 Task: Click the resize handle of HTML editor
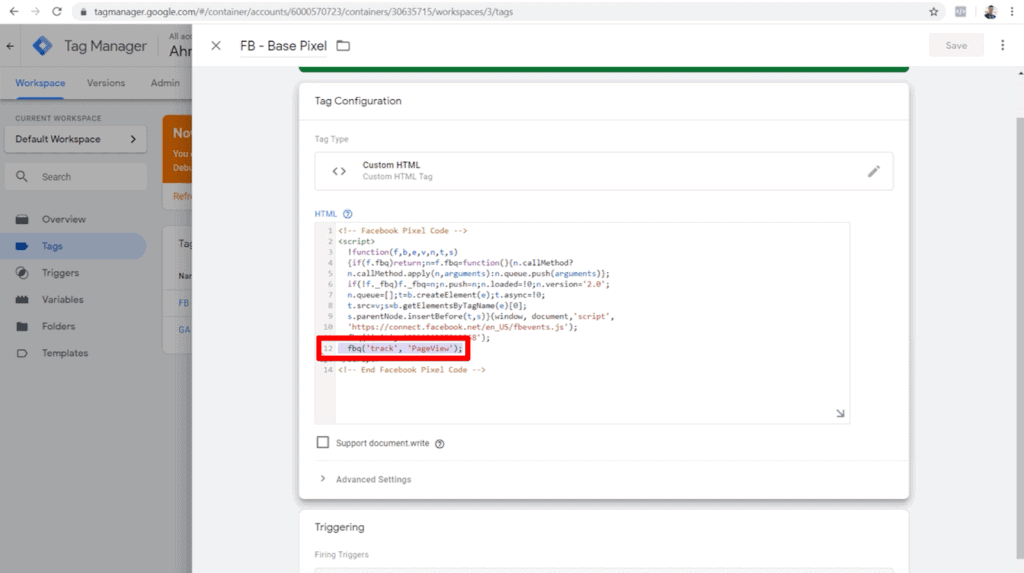click(x=840, y=414)
